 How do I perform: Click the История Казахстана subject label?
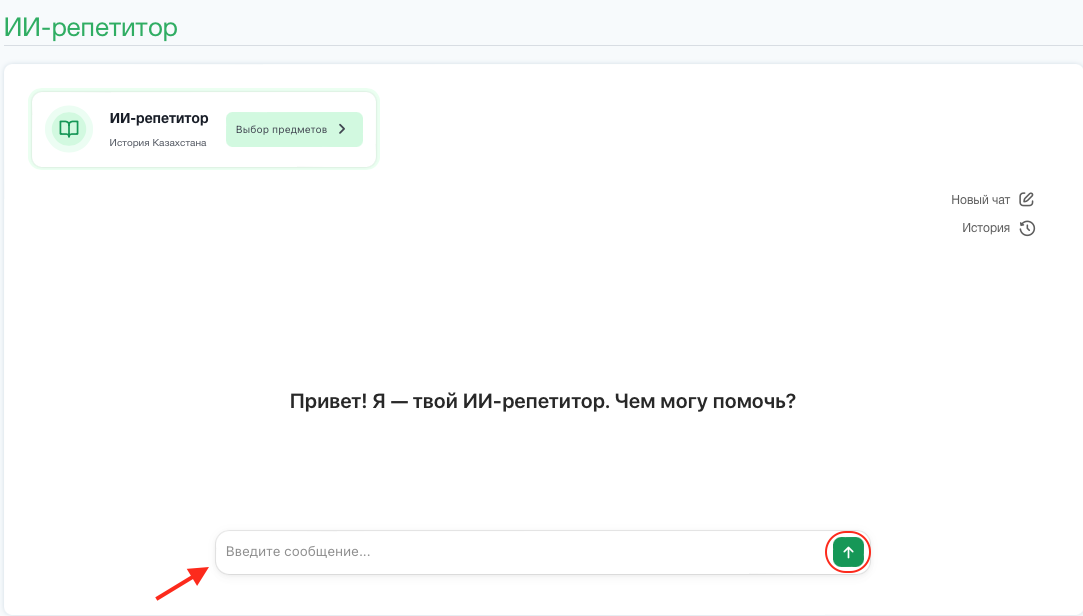(x=157, y=143)
